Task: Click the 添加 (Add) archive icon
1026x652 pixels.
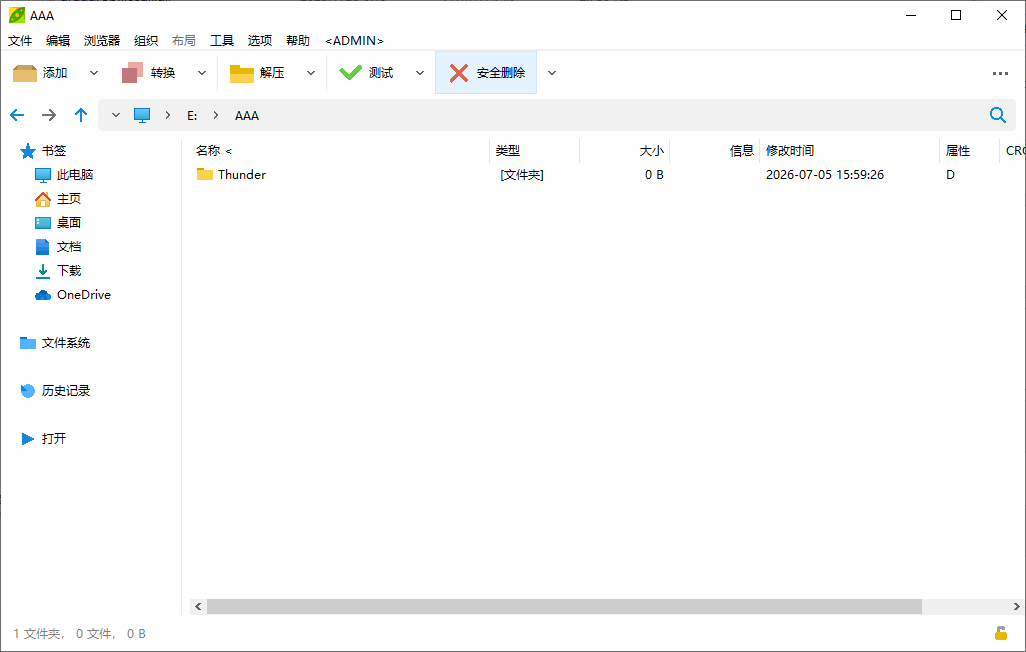Action: pos(25,73)
